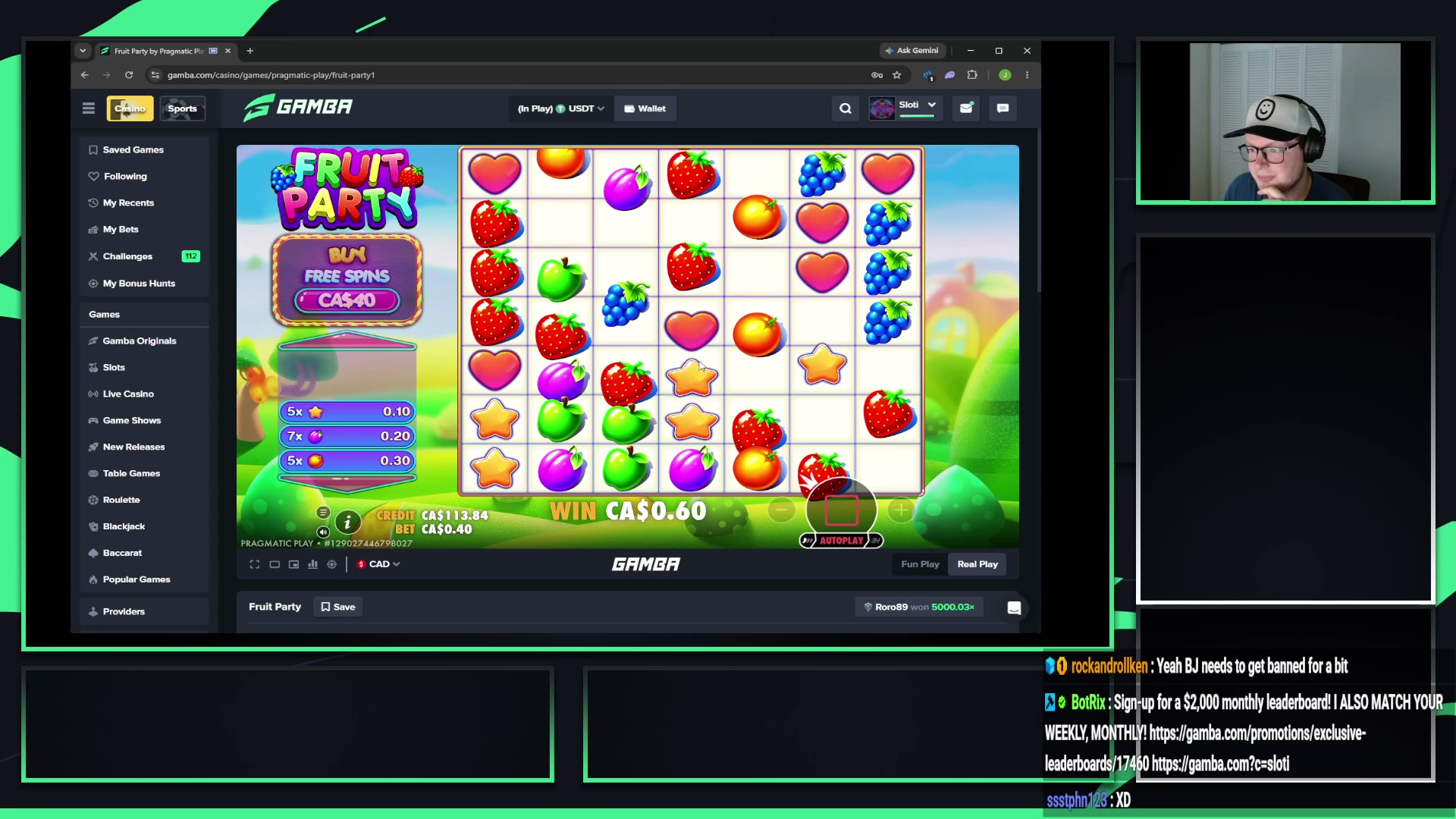Enter fullscreen mode for the game
Image resolution: width=1456 pixels, height=819 pixels.
[255, 564]
